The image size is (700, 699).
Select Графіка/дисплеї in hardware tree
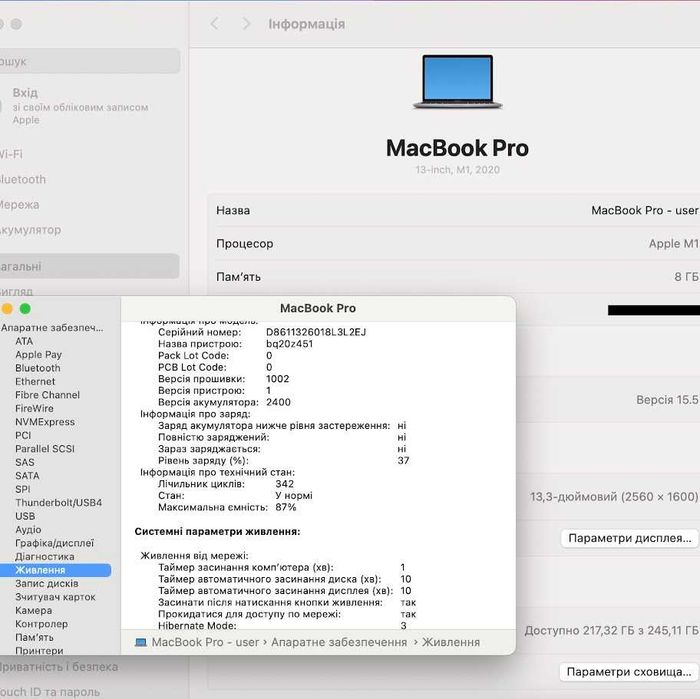(x=54, y=543)
